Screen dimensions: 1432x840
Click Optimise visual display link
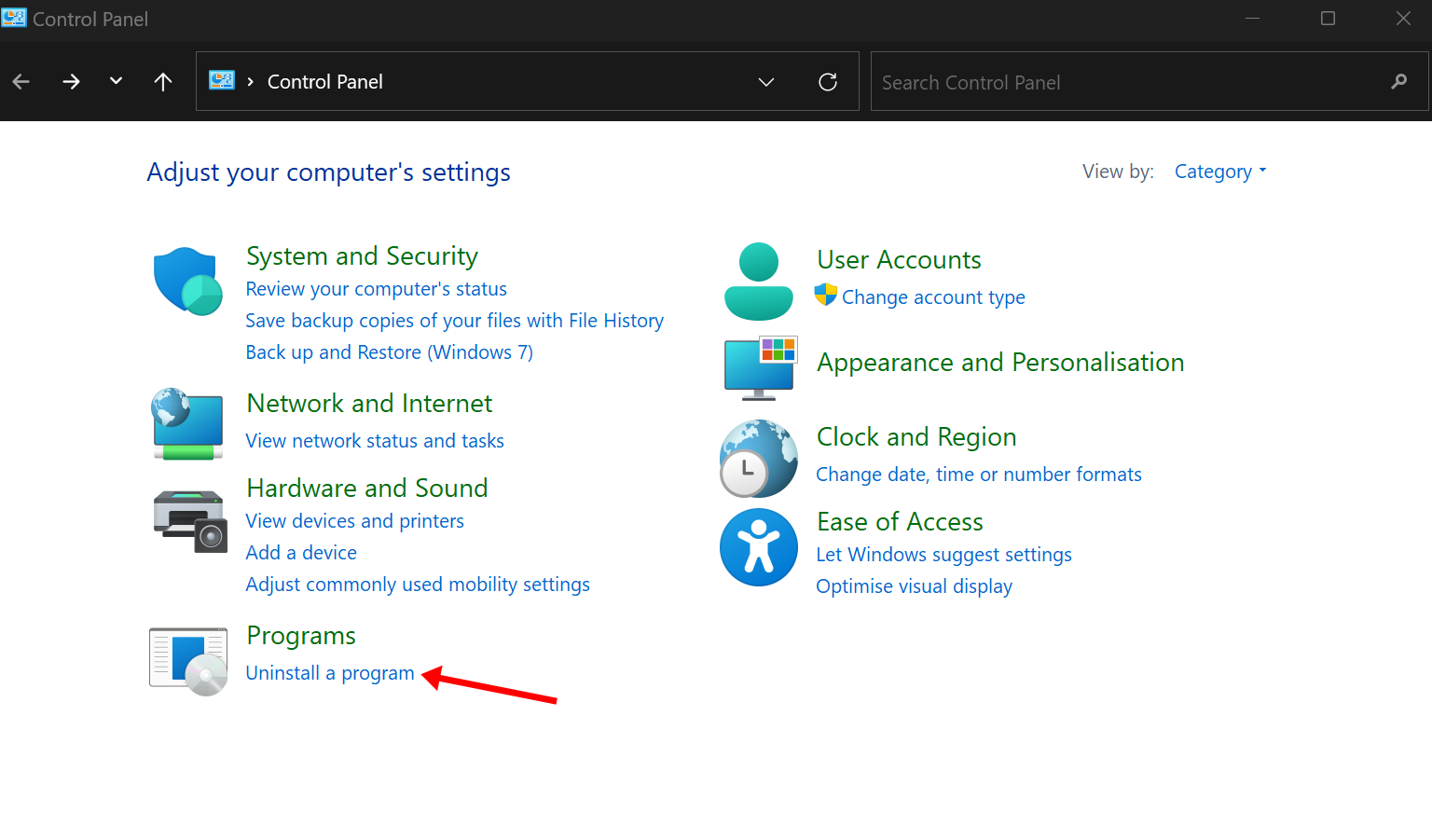(915, 586)
